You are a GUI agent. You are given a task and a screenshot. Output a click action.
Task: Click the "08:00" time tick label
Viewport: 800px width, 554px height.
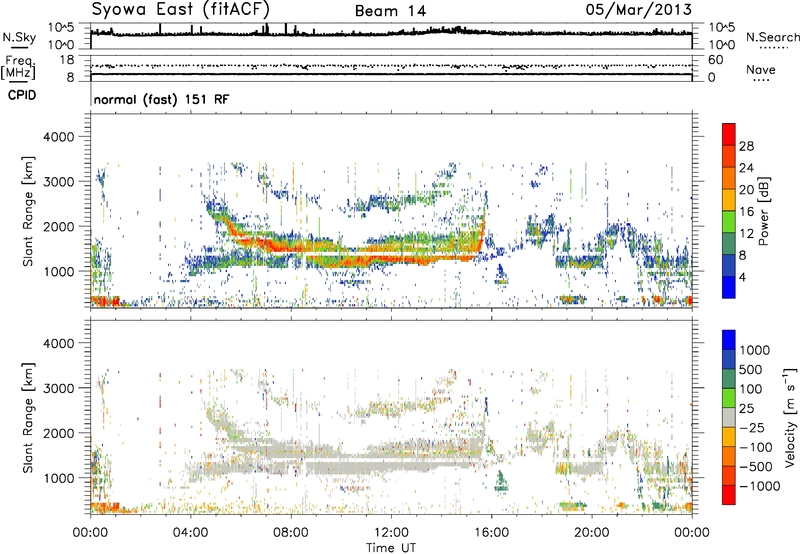click(291, 533)
